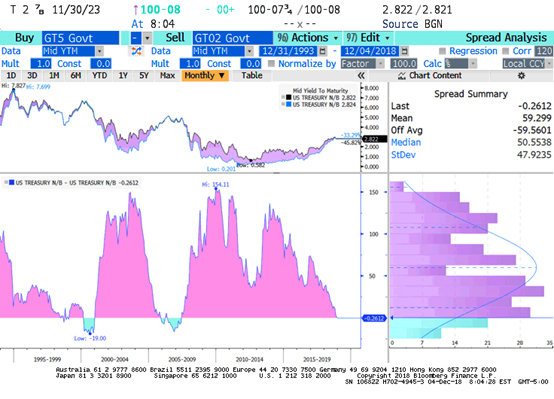This screenshot has height=399, width=554.
Task: Switch to the Table view
Action: pos(252,76)
